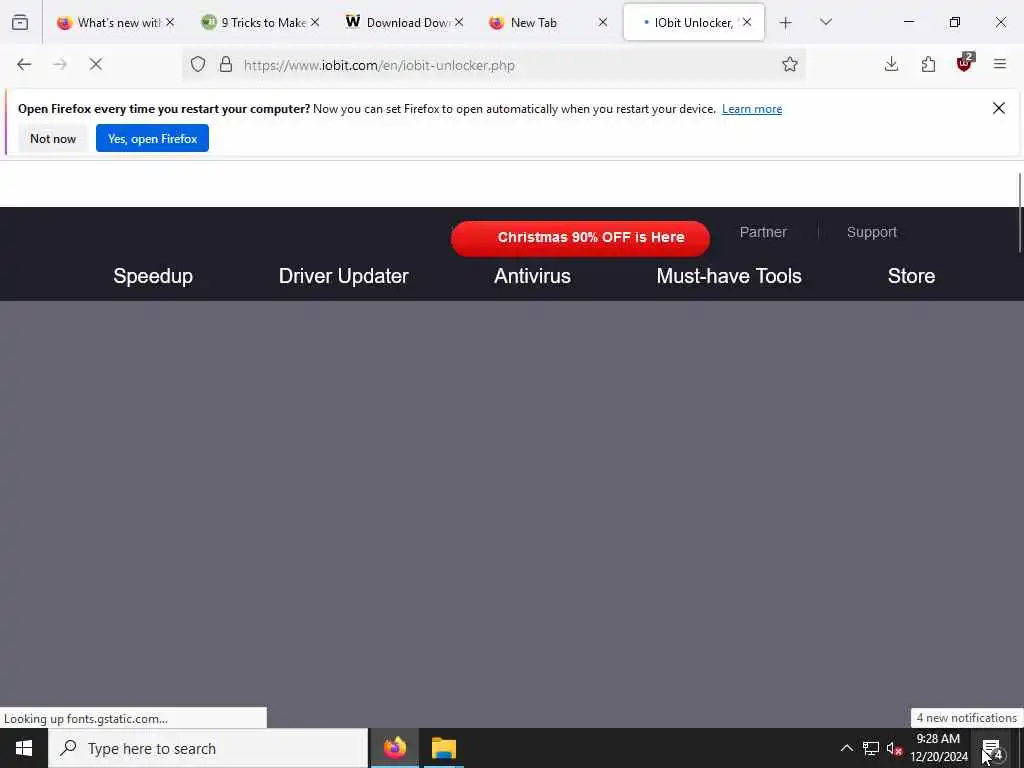Click the 'Christmas 90% OFF is Here' banner
This screenshot has height=768, width=1024.
tap(581, 238)
